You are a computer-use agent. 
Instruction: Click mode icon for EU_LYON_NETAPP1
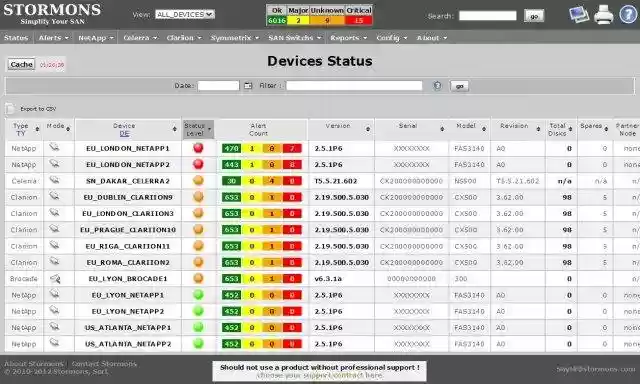pyautogui.click(x=54, y=294)
